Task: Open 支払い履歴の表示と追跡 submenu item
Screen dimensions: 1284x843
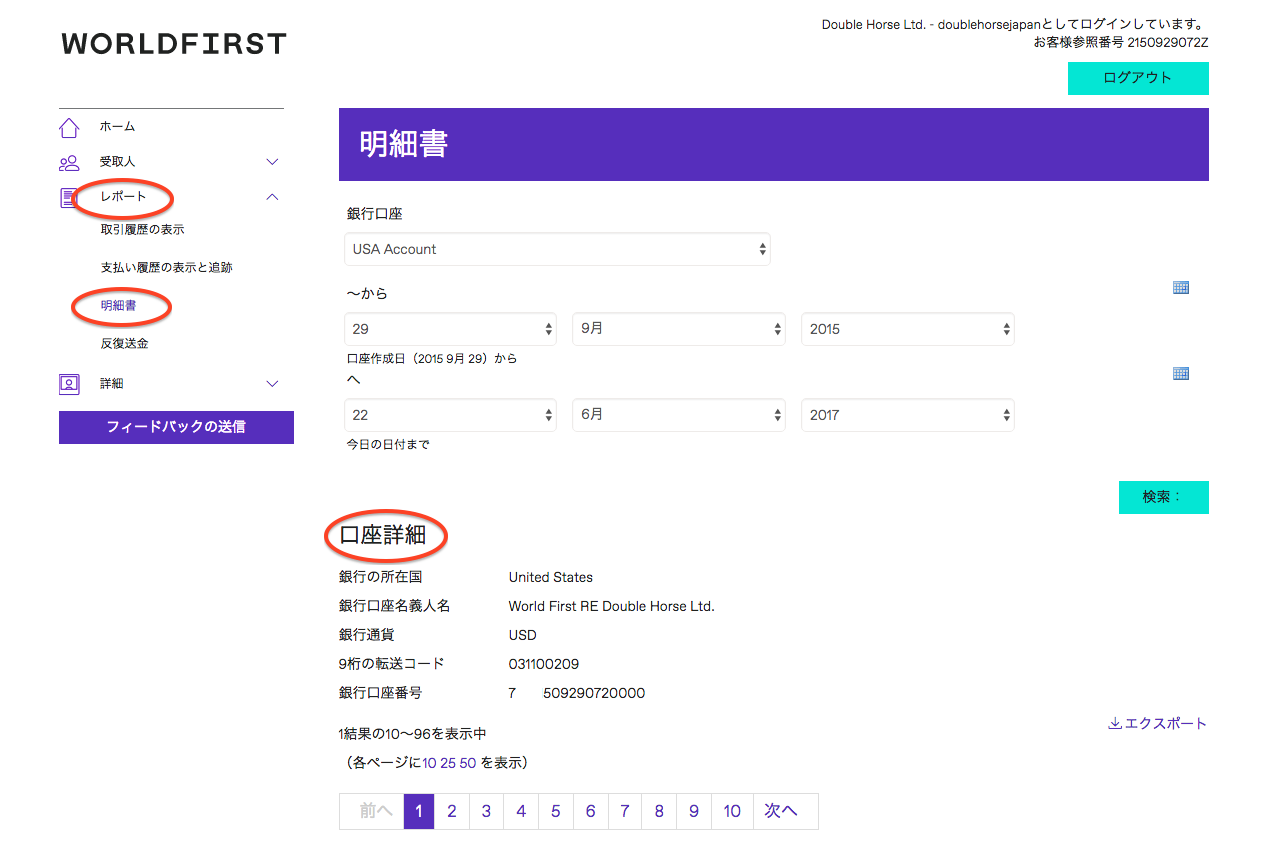Action: click(166, 268)
